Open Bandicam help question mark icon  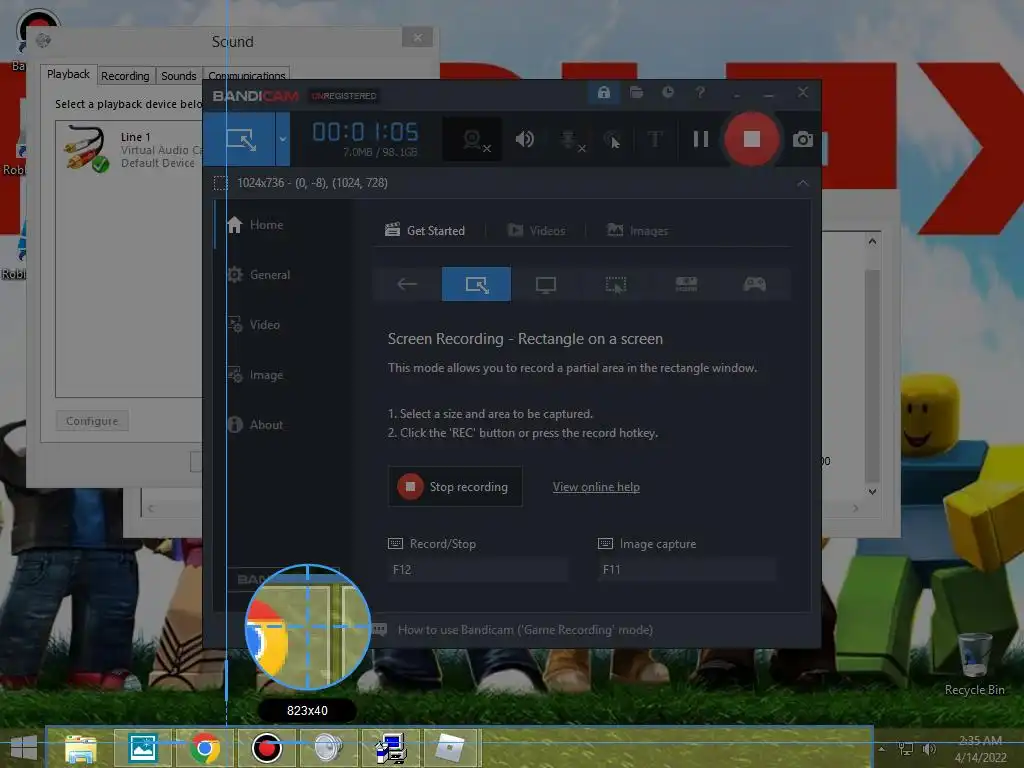point(700,93)
